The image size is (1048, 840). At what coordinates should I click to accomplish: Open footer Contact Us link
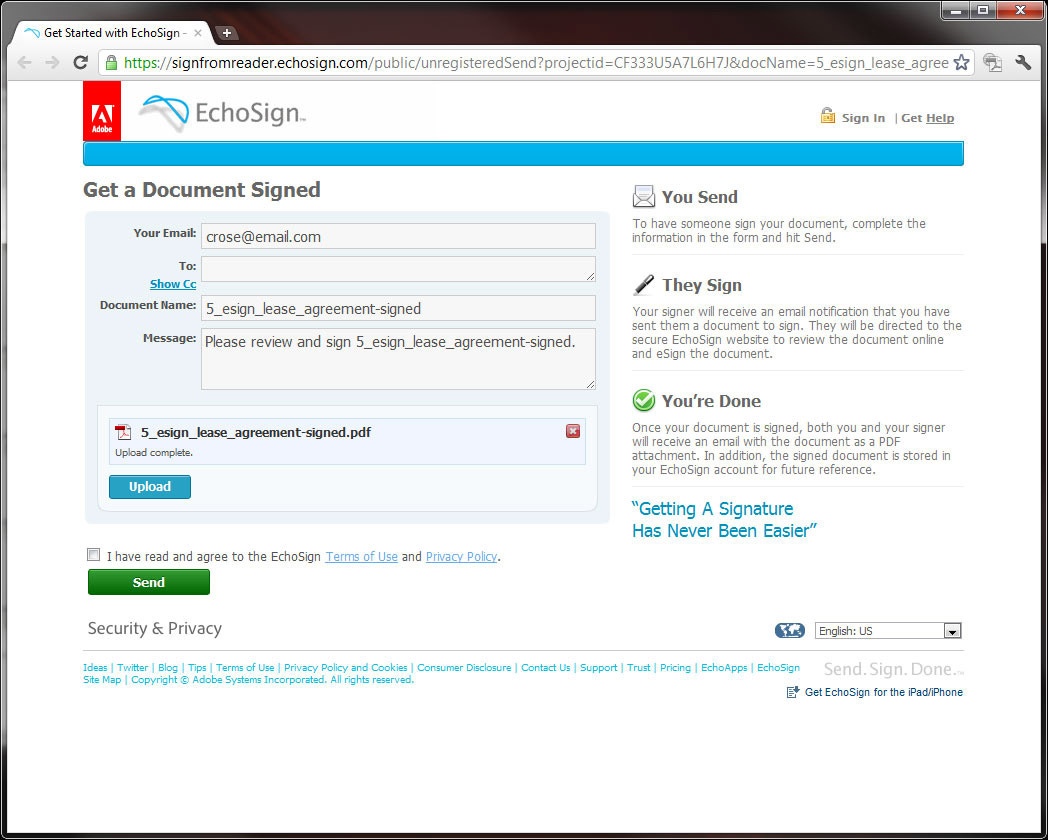coord(545,668)
